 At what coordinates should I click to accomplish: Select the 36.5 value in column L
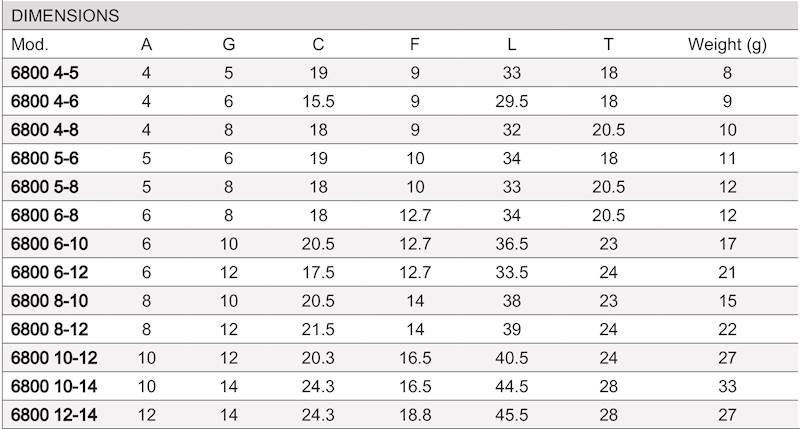(512, 244)
